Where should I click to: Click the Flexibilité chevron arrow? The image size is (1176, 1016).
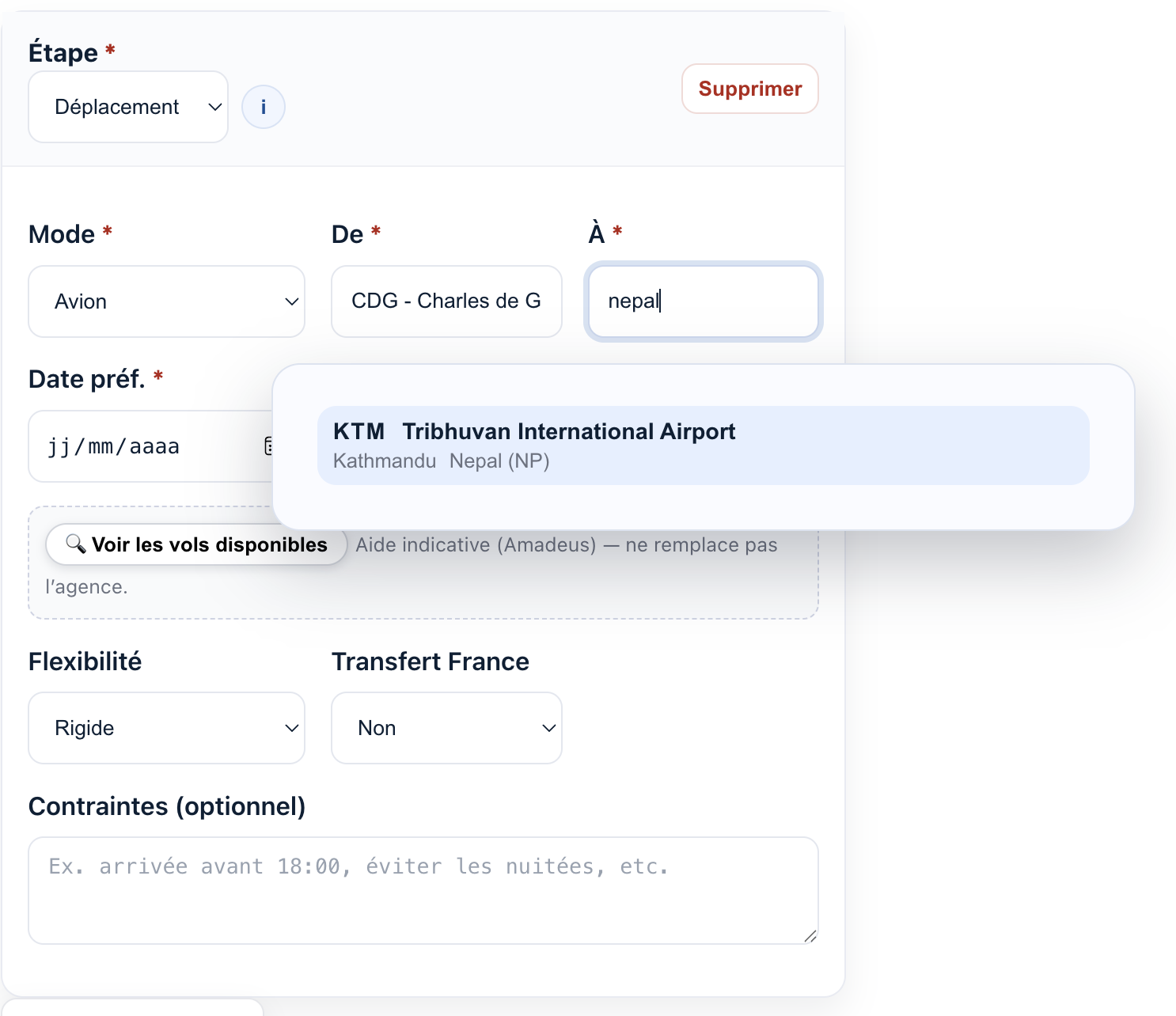coord(291,728)
